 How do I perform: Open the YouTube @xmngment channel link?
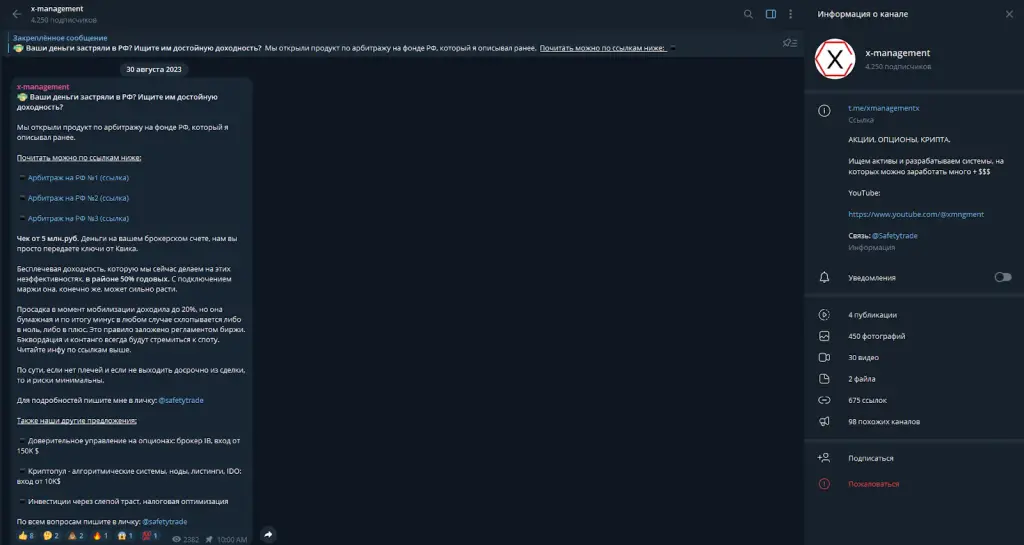point(916,214)
